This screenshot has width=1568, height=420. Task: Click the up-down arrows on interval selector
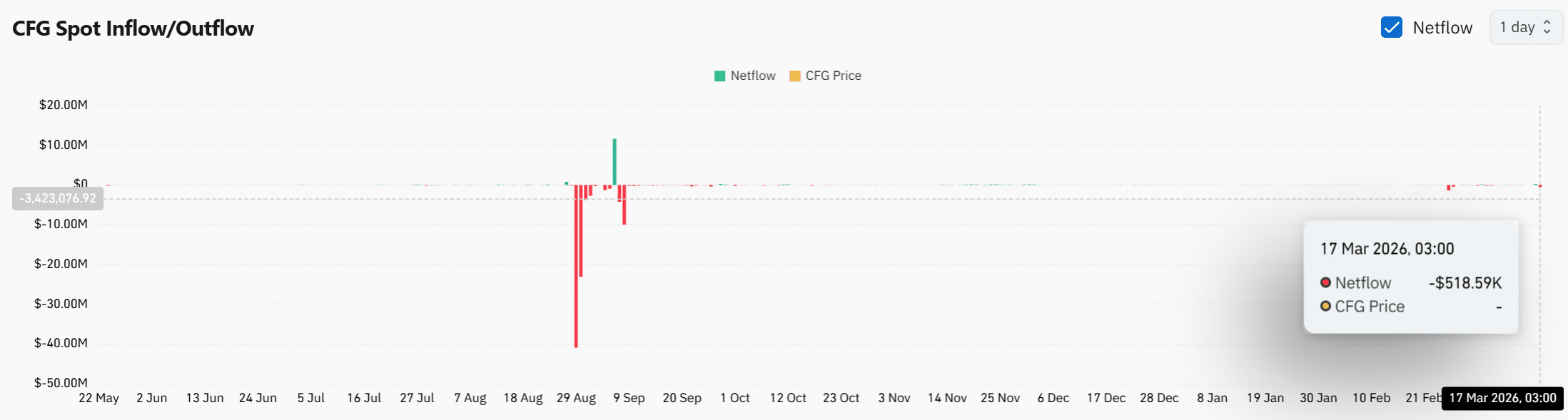[x=1547, y=27]
